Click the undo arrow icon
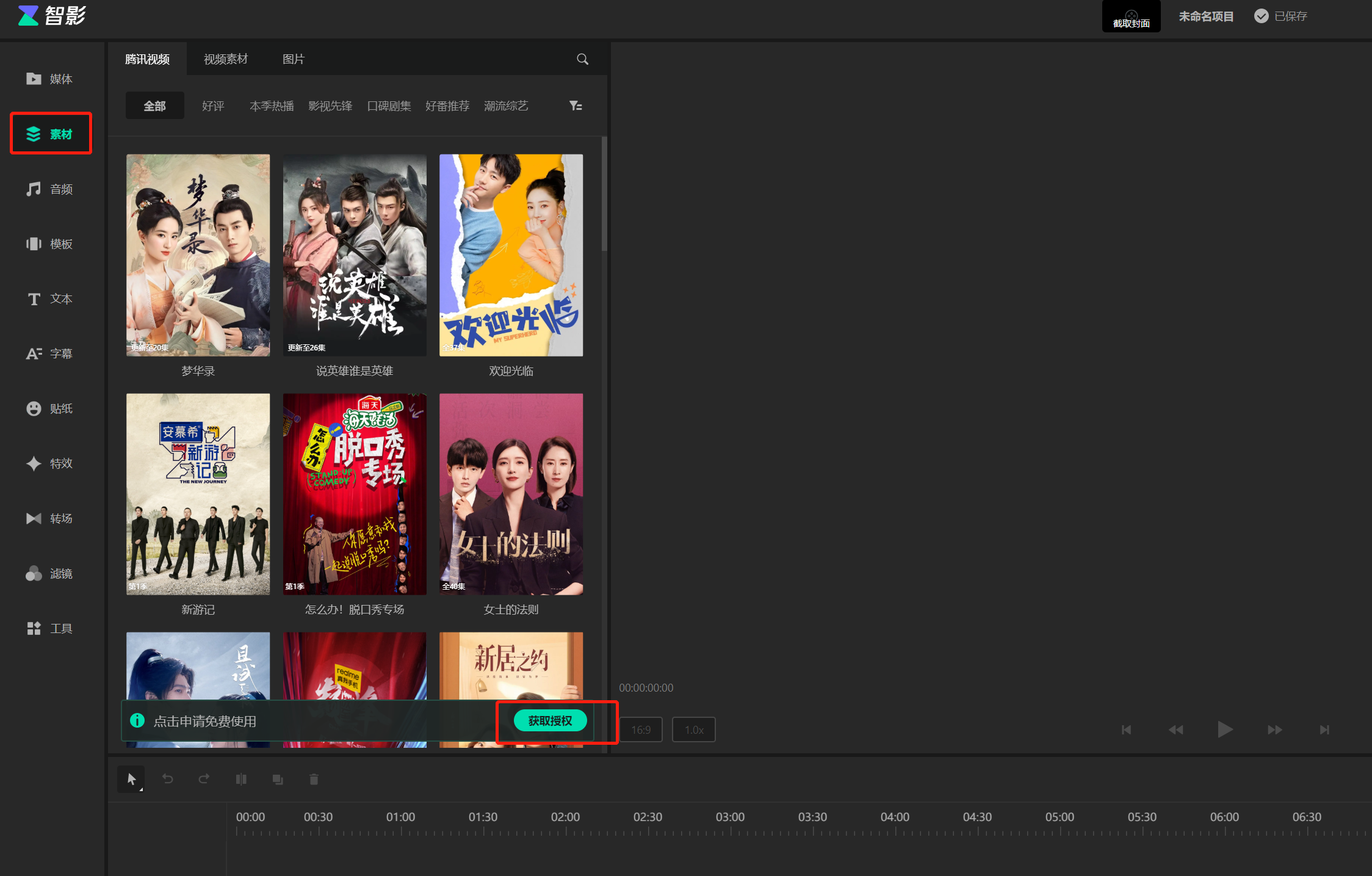This screenshot has width=1372, height=876. click(x=168, y=779)
